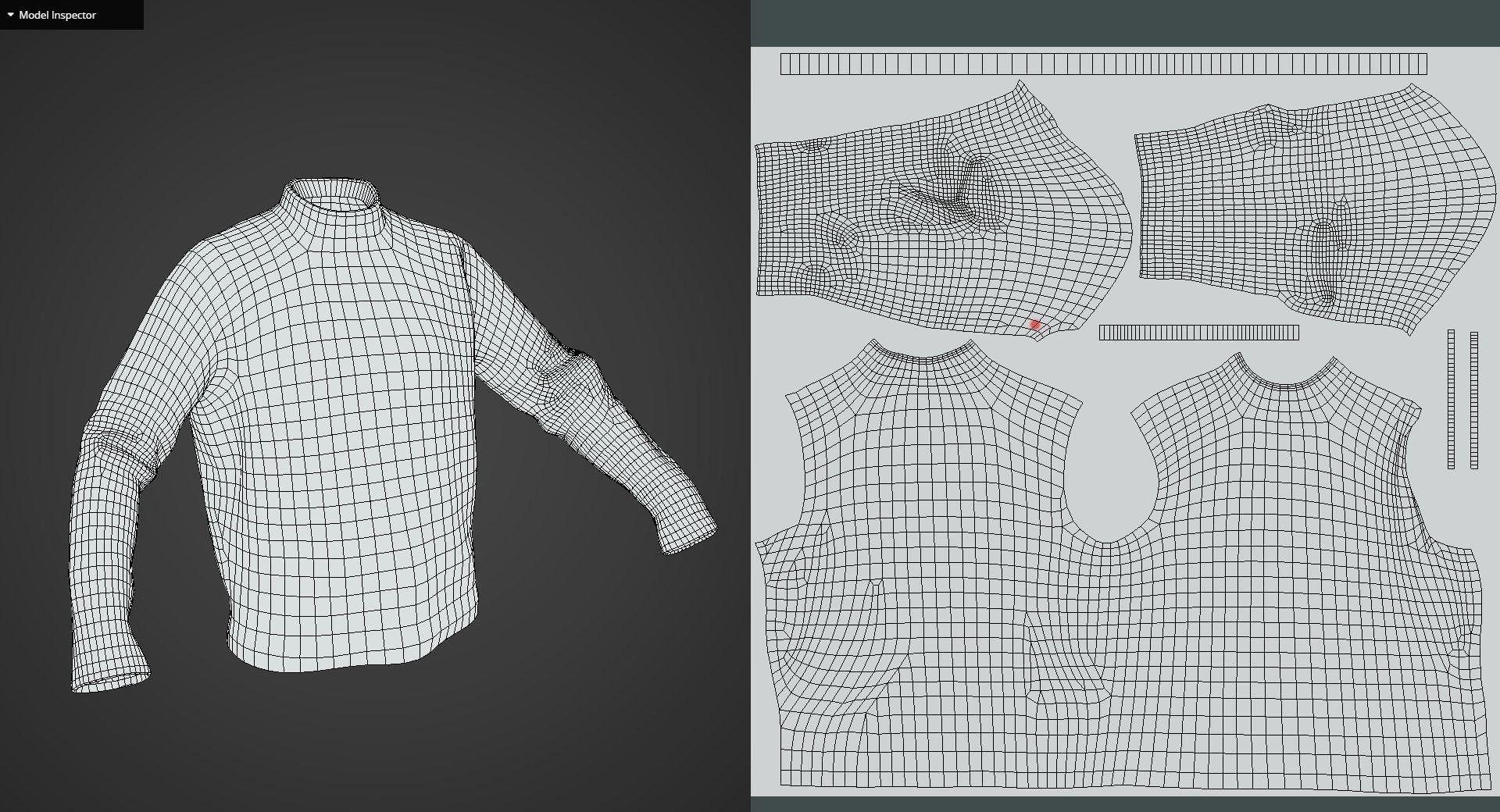Click the Model Inspector title text
The image size is (1500, 812).
pos(58,15)
